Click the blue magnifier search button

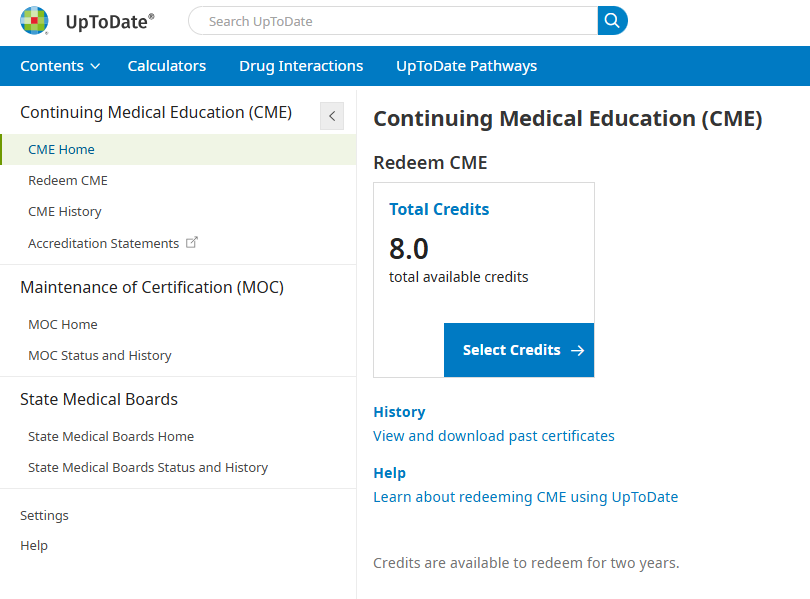(612, 21)
